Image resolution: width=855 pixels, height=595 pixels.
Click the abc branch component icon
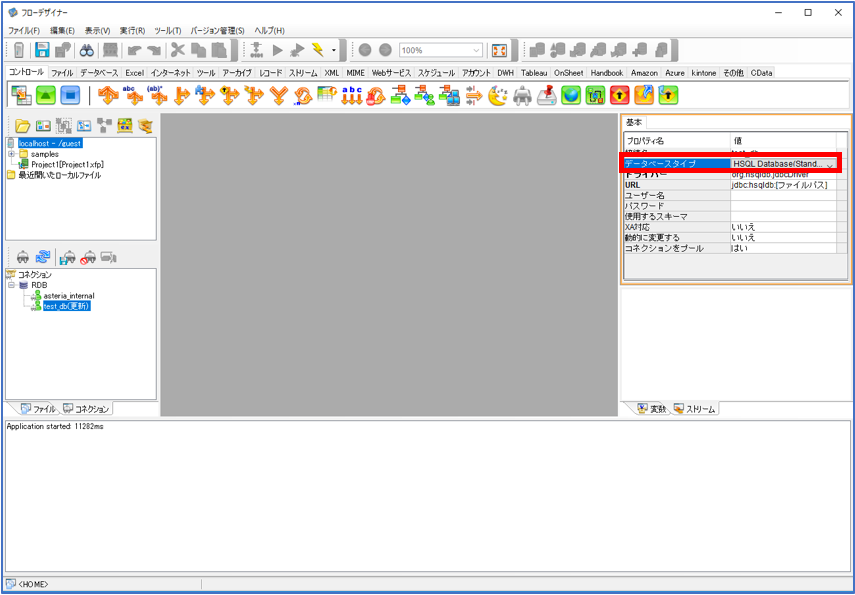[x=131, y=95]
